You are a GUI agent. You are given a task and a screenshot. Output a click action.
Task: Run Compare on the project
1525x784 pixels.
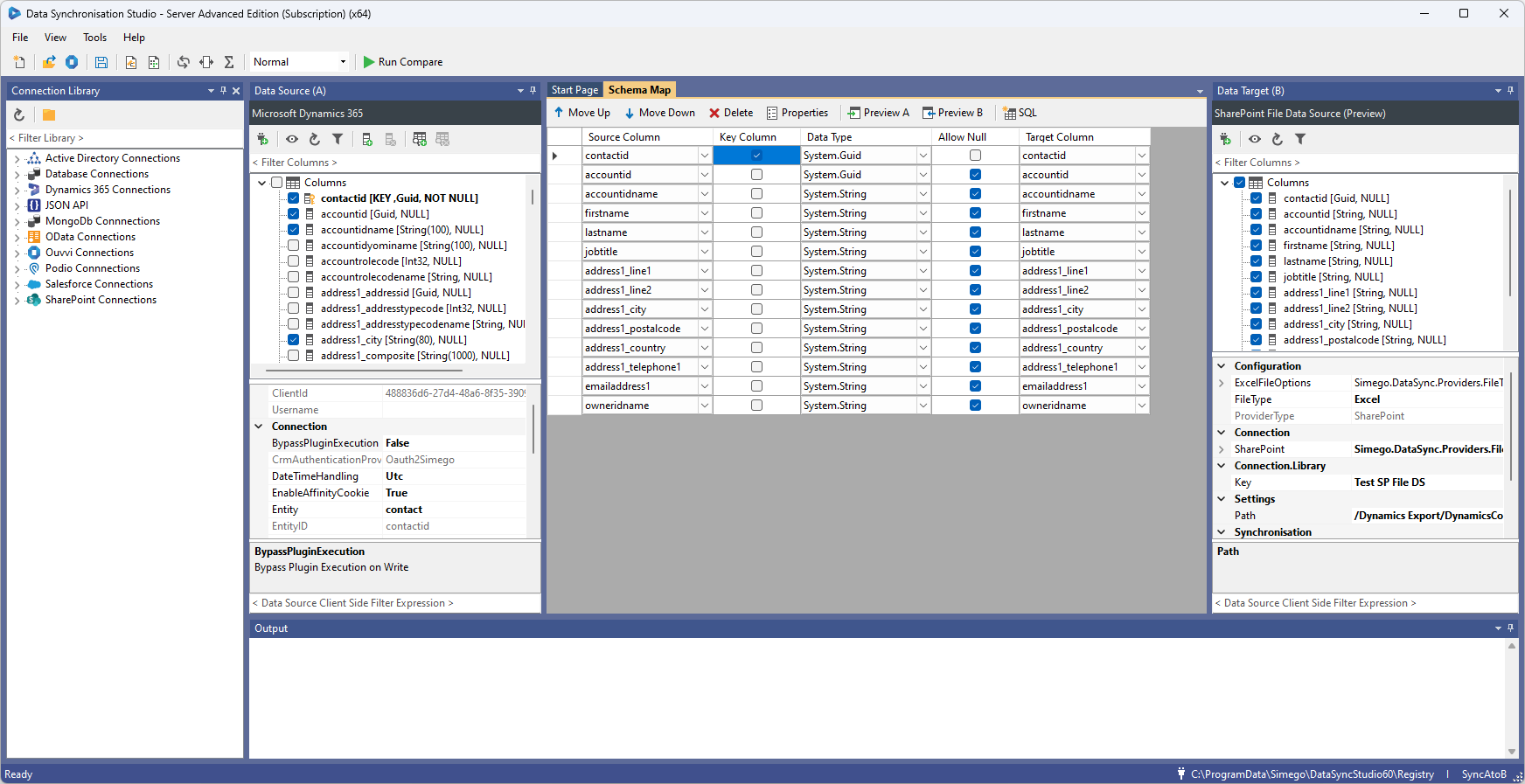click(403, 62)
